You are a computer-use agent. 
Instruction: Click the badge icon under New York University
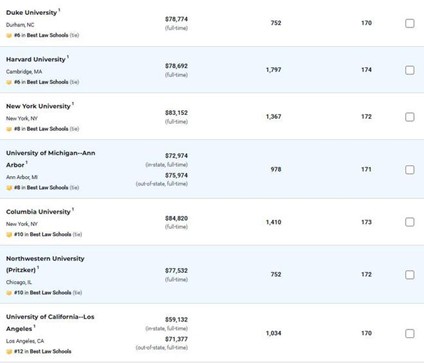(x=9, y=129)
